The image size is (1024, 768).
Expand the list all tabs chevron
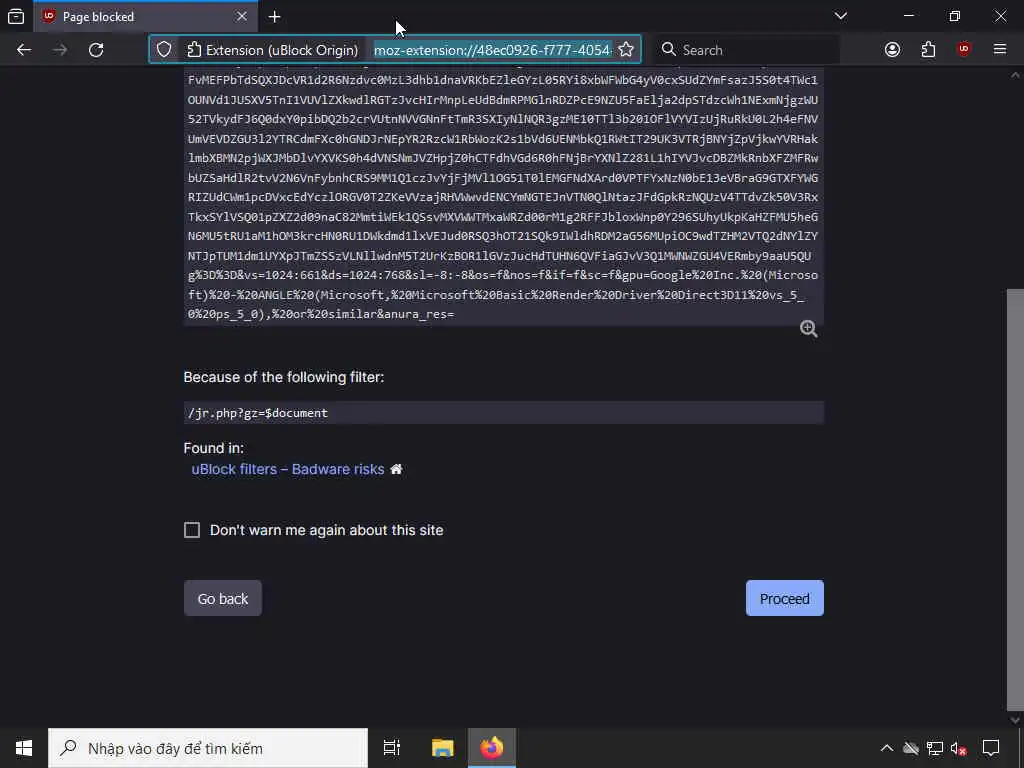pyautogui.click(x=841, y=16)
